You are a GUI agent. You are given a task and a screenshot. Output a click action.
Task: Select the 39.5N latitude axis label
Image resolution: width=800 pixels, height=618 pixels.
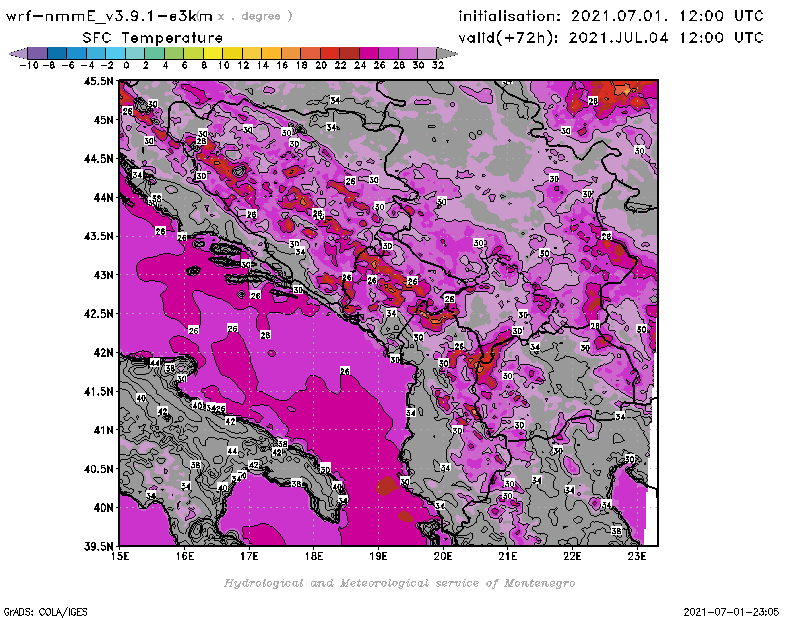[98, 546]
